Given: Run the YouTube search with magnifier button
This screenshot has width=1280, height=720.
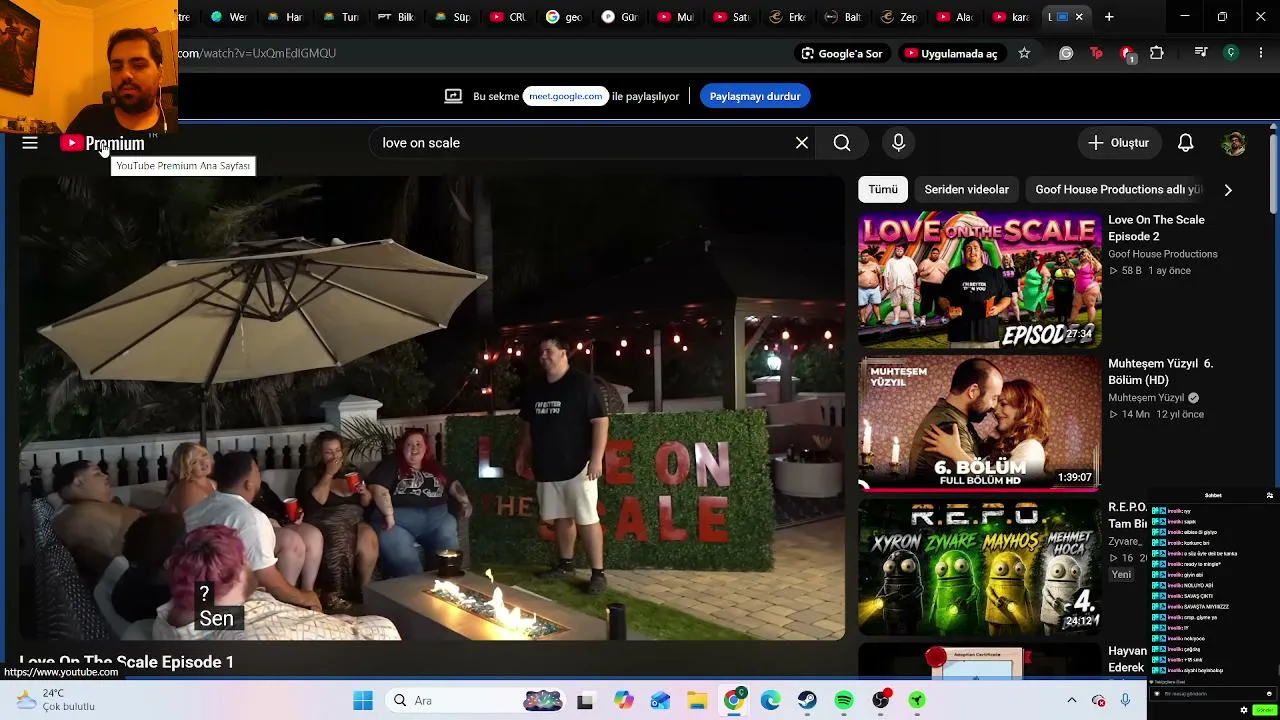Looking at the screenshot, I should [842, 143].
